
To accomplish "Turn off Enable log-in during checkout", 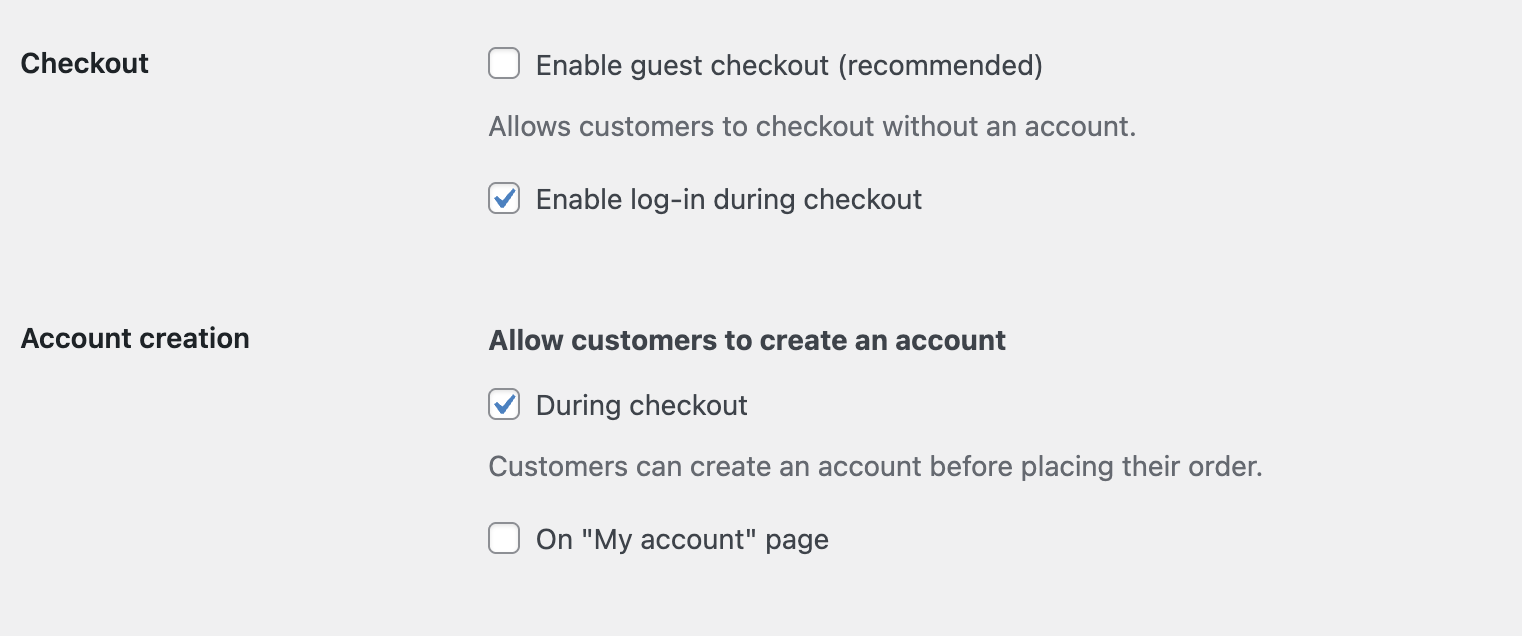I will pyautogui.click(x=504, y=199).
